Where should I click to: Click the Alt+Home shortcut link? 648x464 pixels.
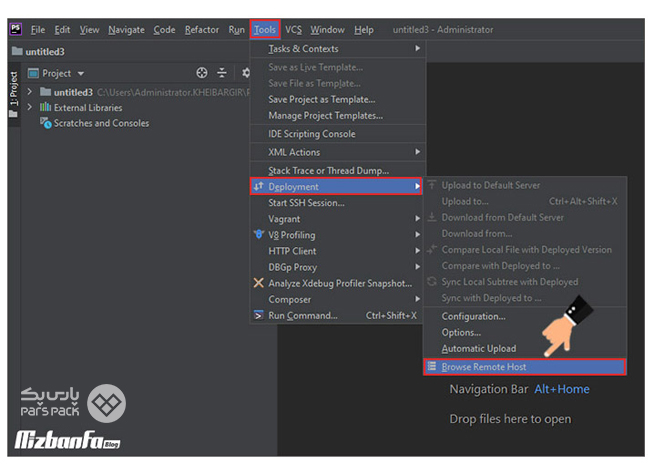[562, 389]
